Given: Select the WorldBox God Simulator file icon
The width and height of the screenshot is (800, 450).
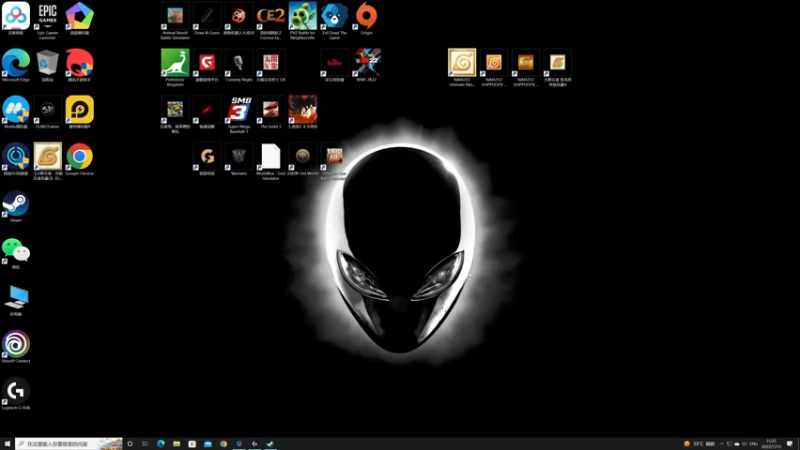Looking at the screenshot, I should [270, 161].
